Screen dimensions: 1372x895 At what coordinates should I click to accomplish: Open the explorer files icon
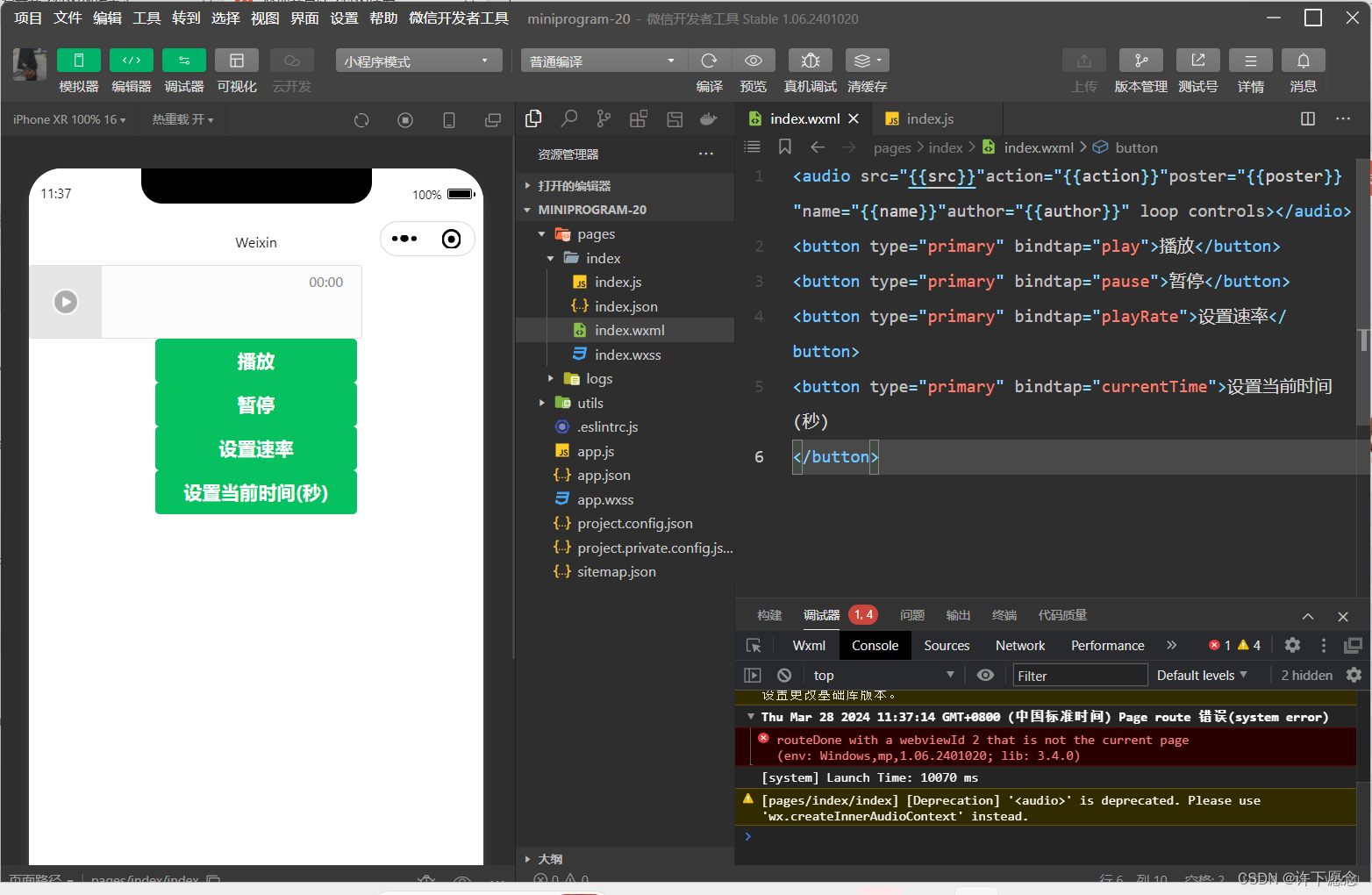[x=533, y=118]
